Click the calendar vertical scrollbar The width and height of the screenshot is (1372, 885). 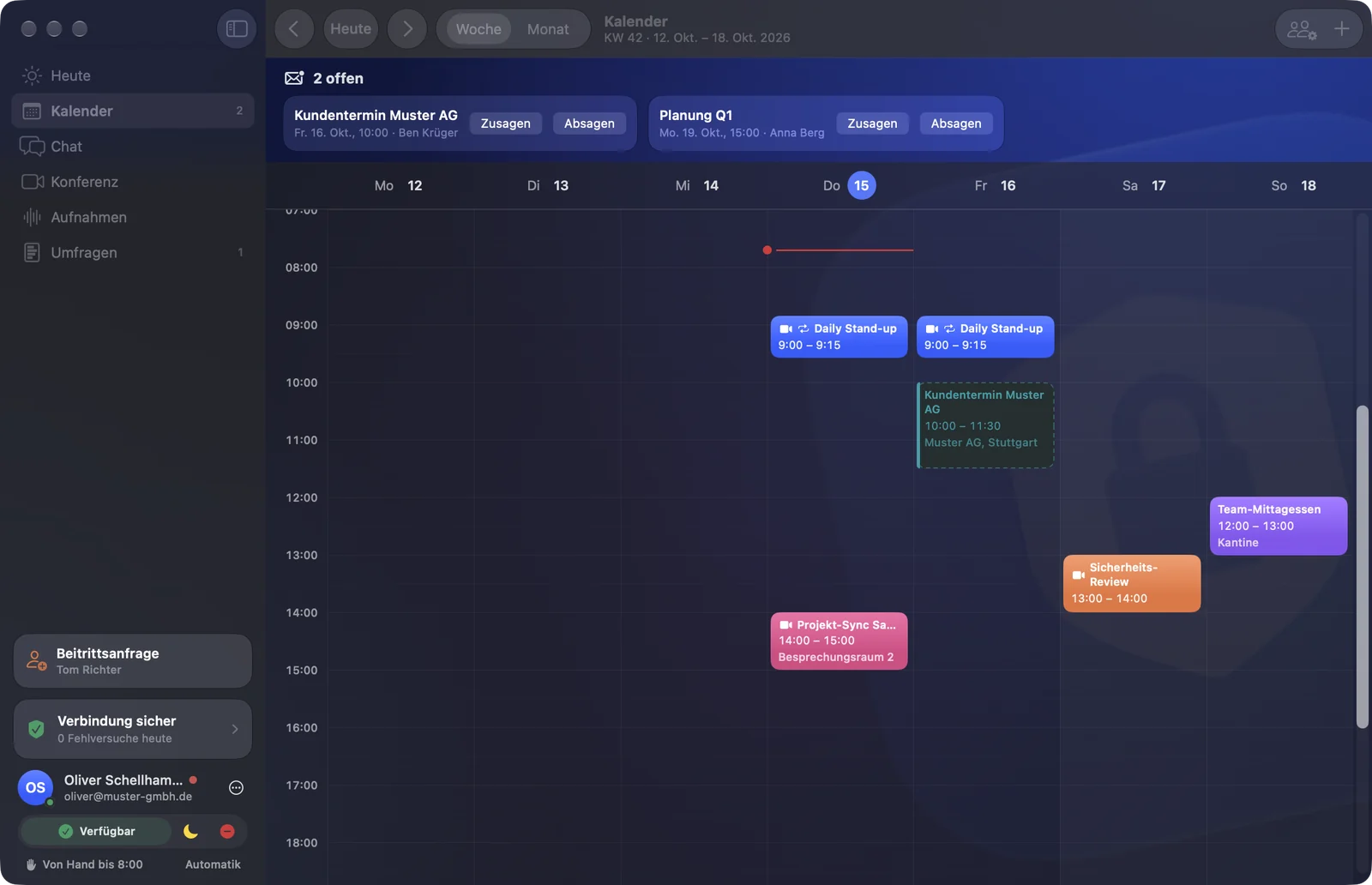pyautogui.click(x=1362, y=567)
